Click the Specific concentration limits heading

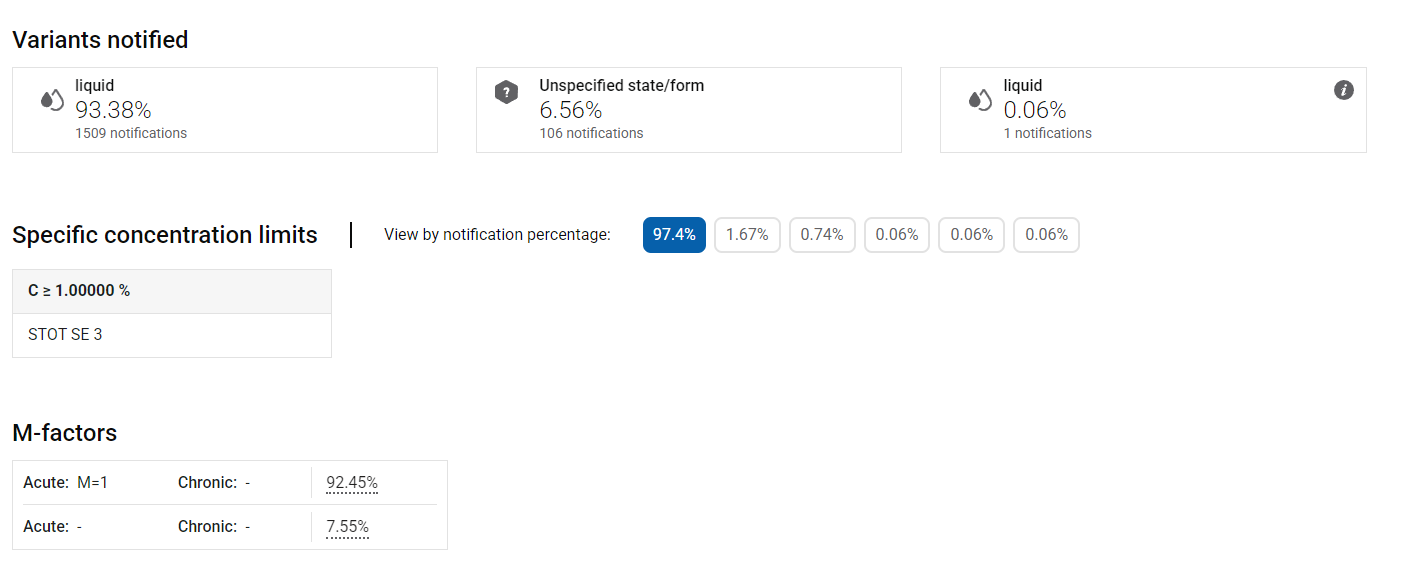point(165,235)
